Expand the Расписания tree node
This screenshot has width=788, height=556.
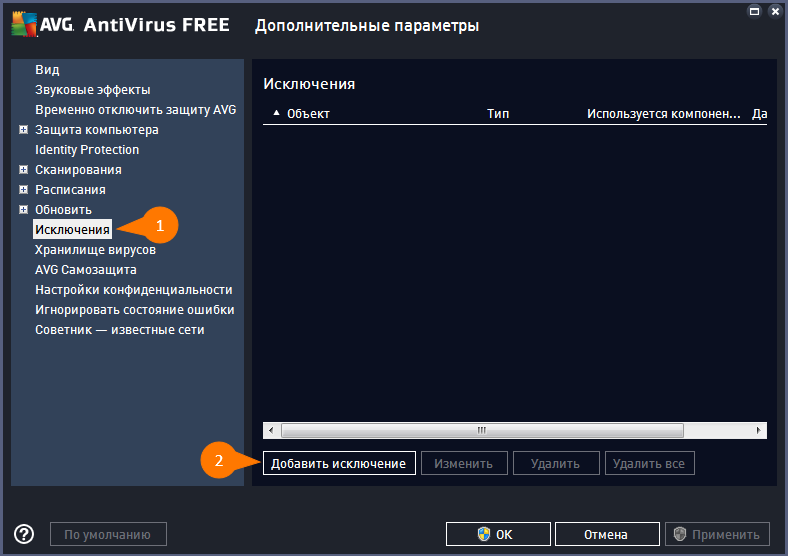[x=24, y=190]
